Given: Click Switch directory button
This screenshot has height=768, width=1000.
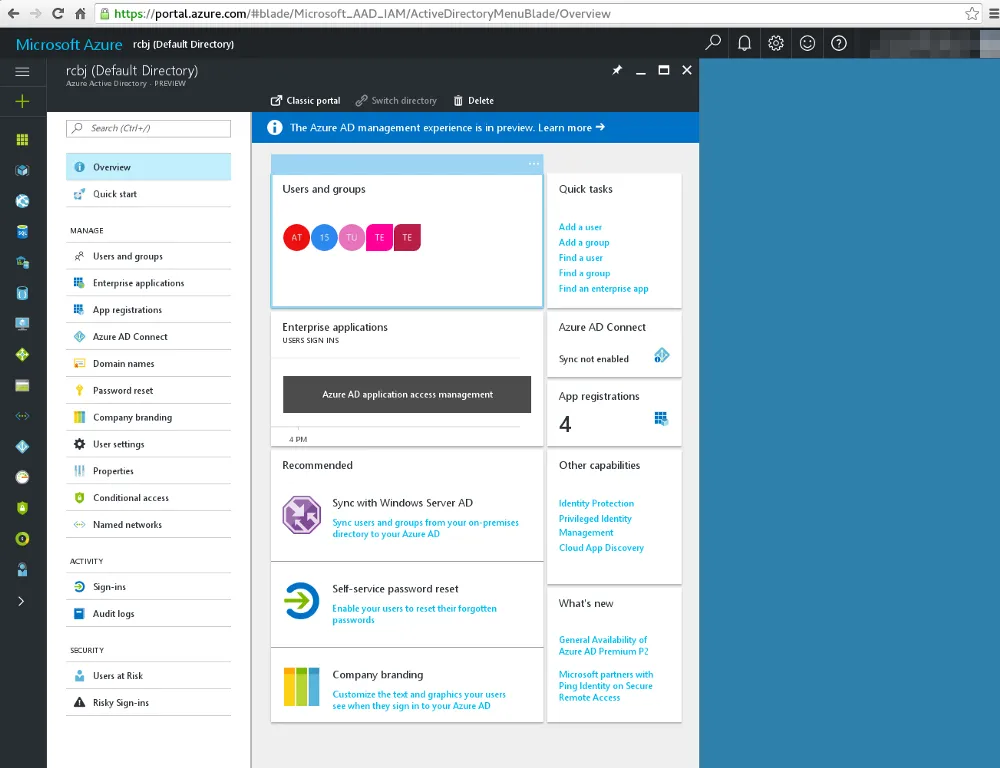Looking at the screenshot, I should (396, 101).
